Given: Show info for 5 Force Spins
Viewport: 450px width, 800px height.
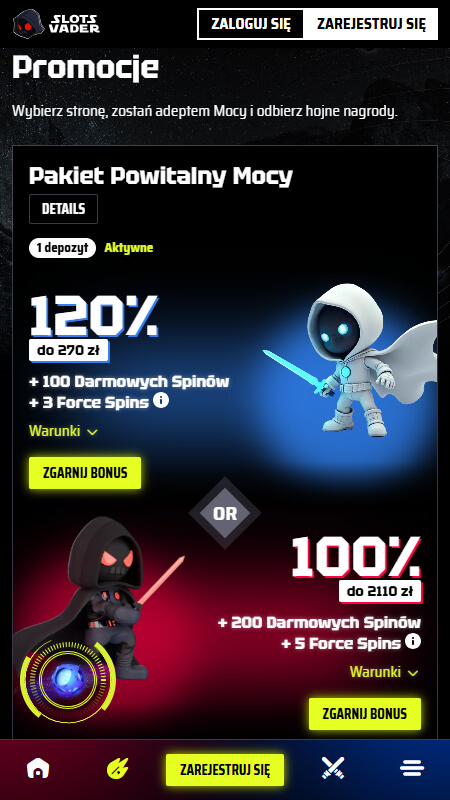Looking at the screenshot, I should (413, 641).
